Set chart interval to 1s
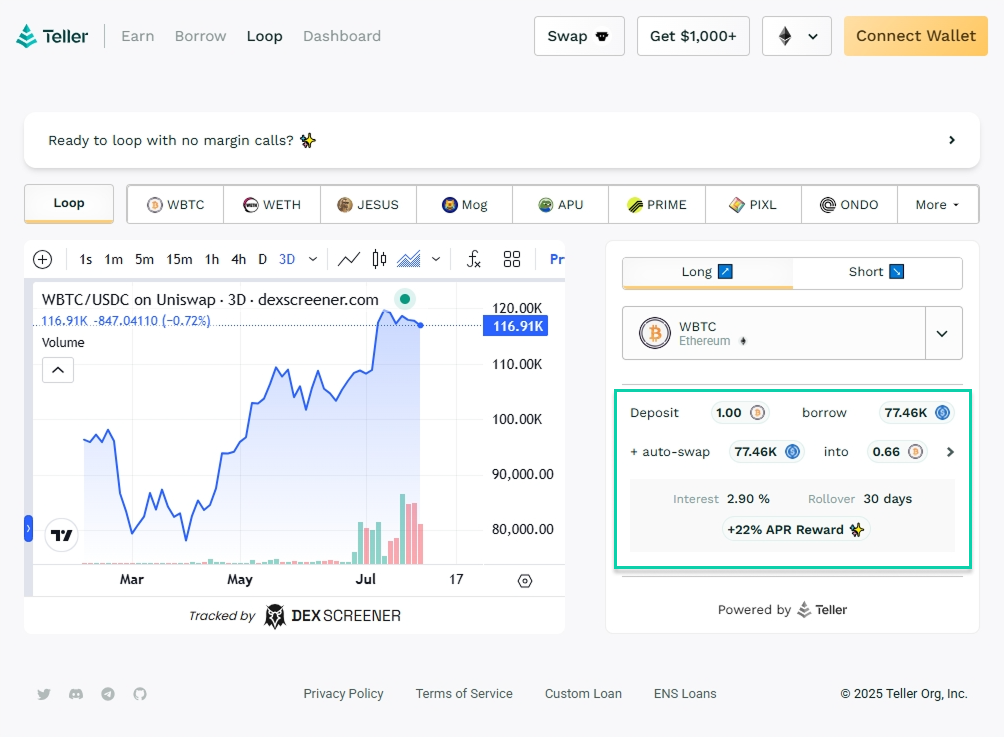This screenshot has width=1004, height=737. [86, 259]
